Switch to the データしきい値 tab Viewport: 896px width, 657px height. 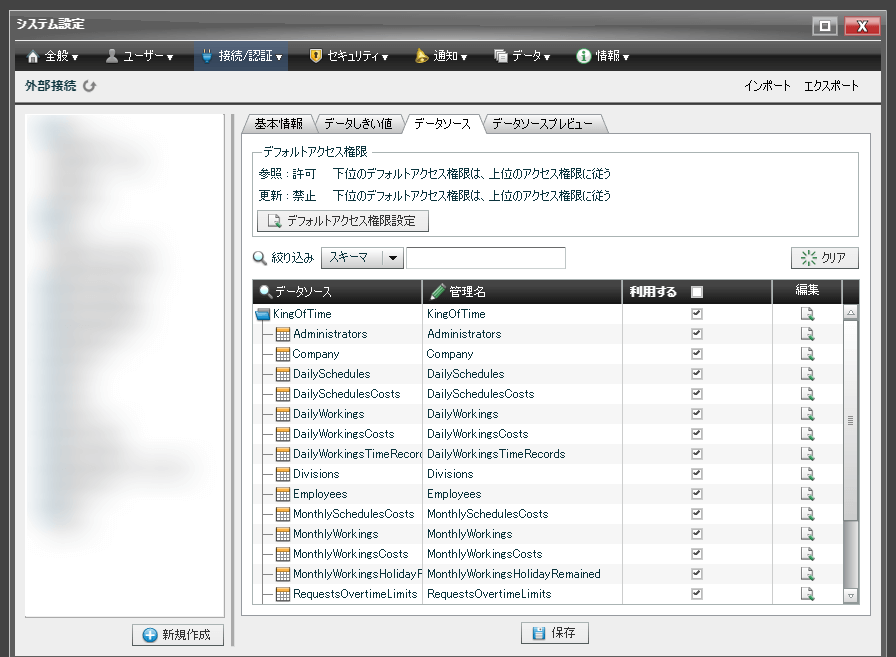pyautogui.click(x=358, y=123)
